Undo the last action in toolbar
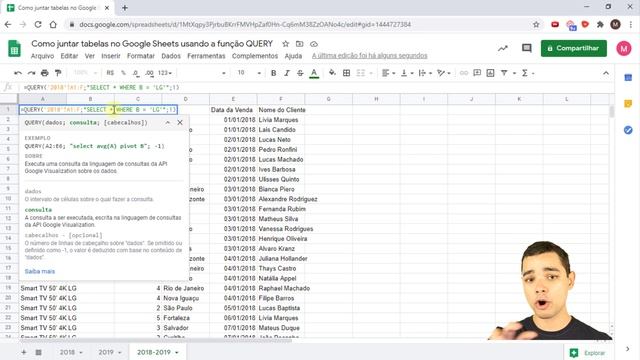The width and height of the screenshot is (640, 360). (18, 73)
